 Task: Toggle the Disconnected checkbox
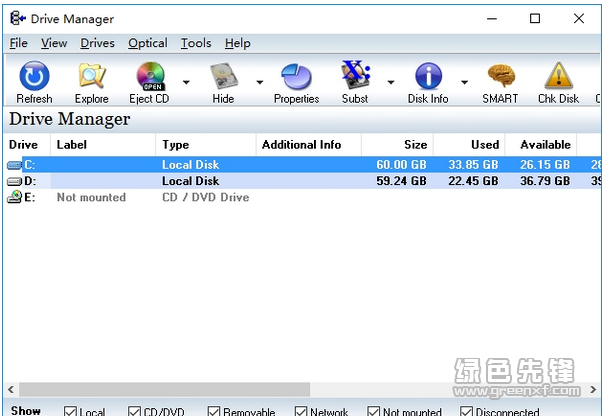(x=466, y=411)
